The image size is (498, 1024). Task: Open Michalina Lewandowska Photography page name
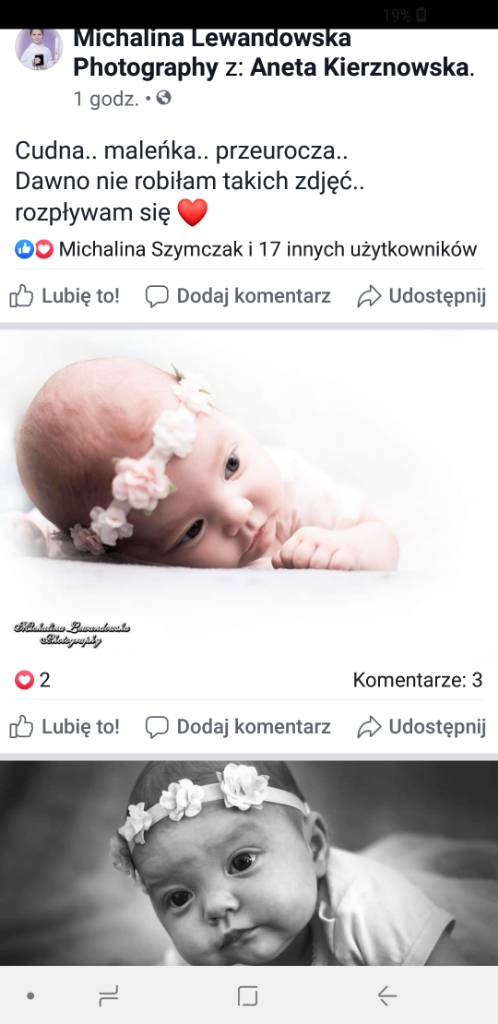click(x=212, y=52)
